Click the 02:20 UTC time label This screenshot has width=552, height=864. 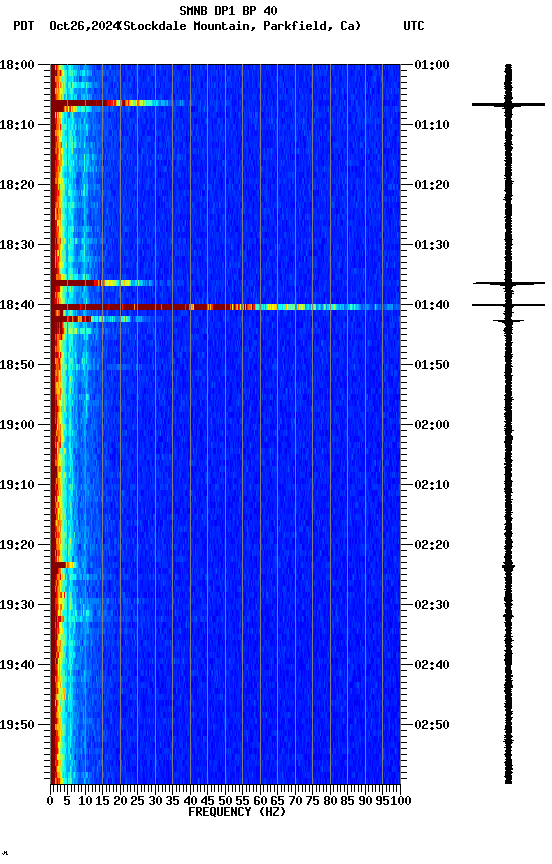pyautogui.click(x=432, y=545)
